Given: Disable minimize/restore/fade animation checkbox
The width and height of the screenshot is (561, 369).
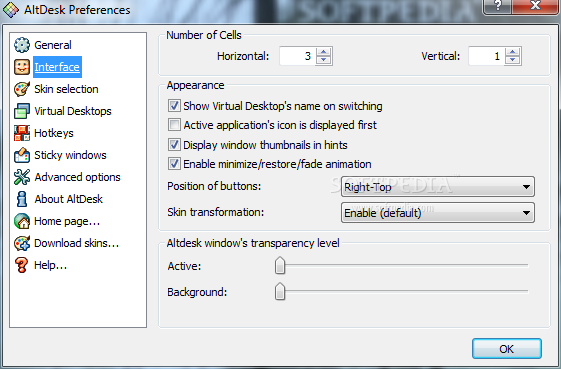Looking at the screenshot, I should (x=174, y=164).
